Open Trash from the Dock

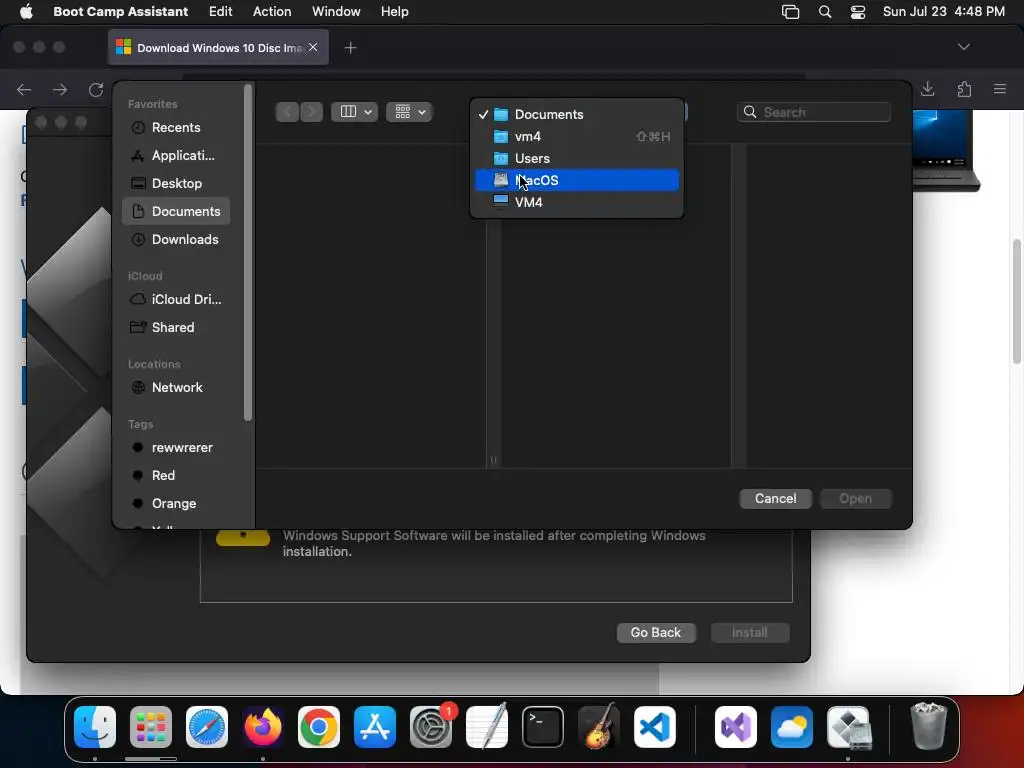tap(928, 727)
